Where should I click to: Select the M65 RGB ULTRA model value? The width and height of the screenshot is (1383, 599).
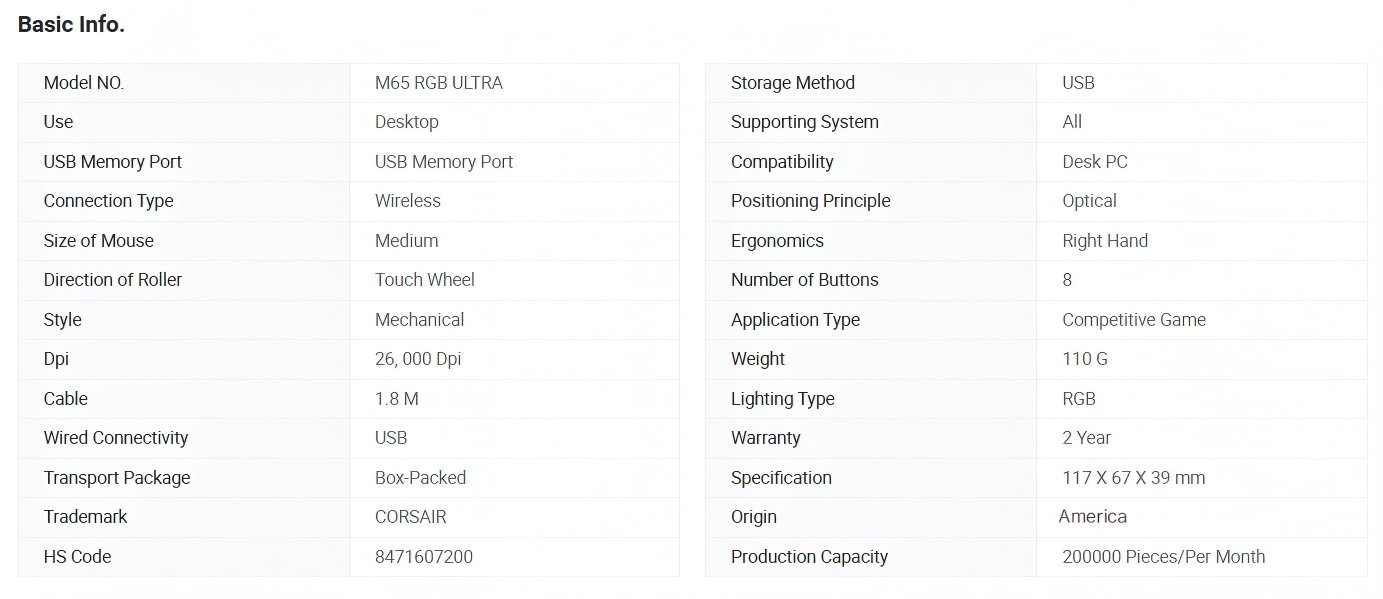[x=438, y=83]
